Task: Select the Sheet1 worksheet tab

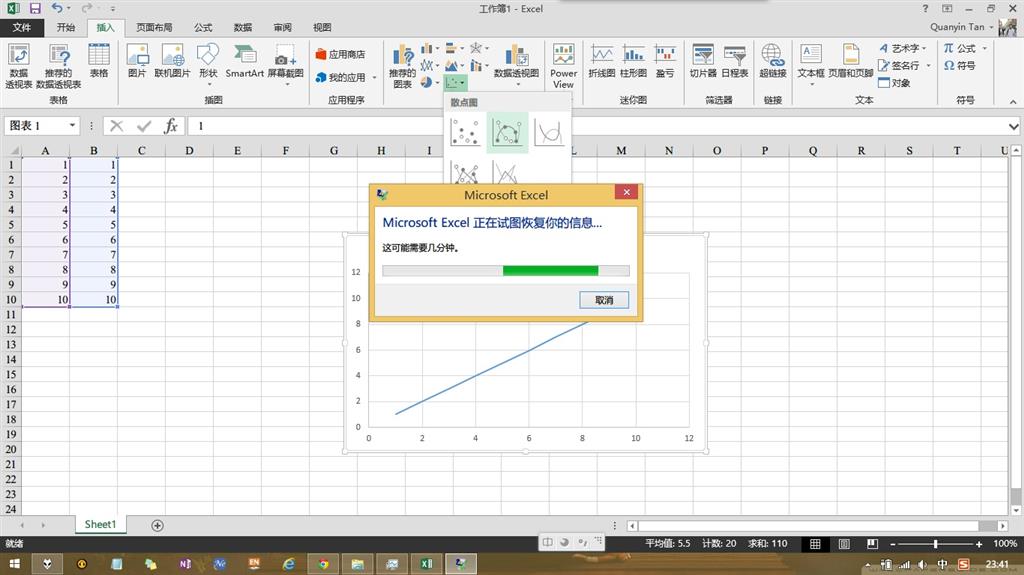Action: pyautogui.click(x=100, y=524)
